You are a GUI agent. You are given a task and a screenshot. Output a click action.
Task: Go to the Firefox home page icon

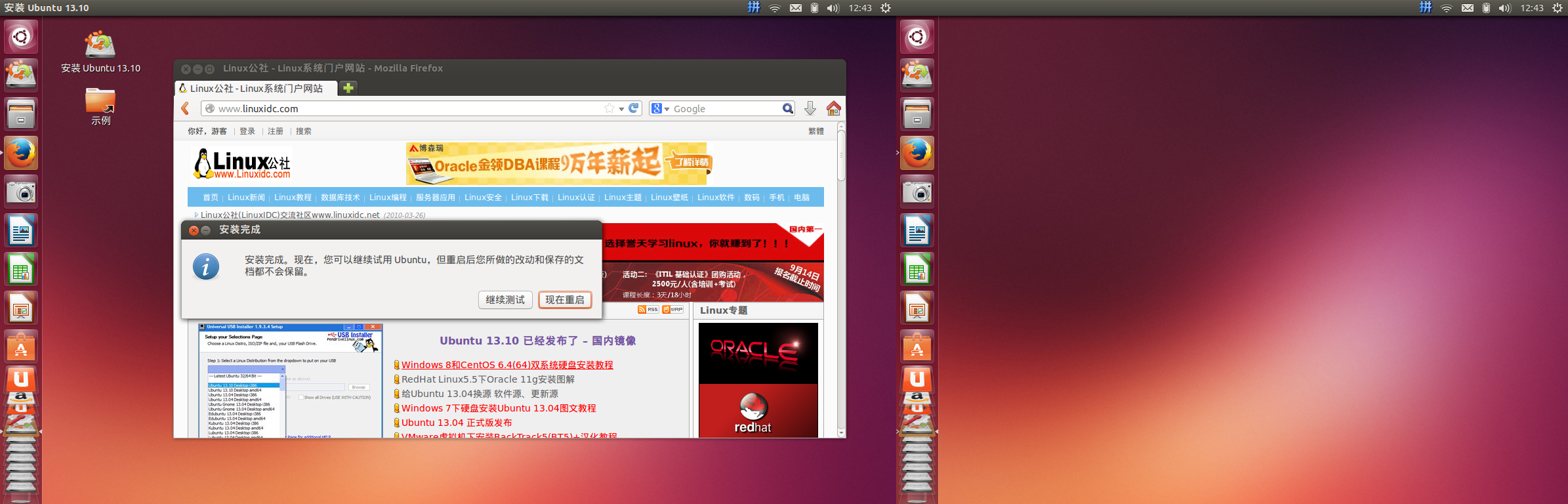(x=833, y=108)
